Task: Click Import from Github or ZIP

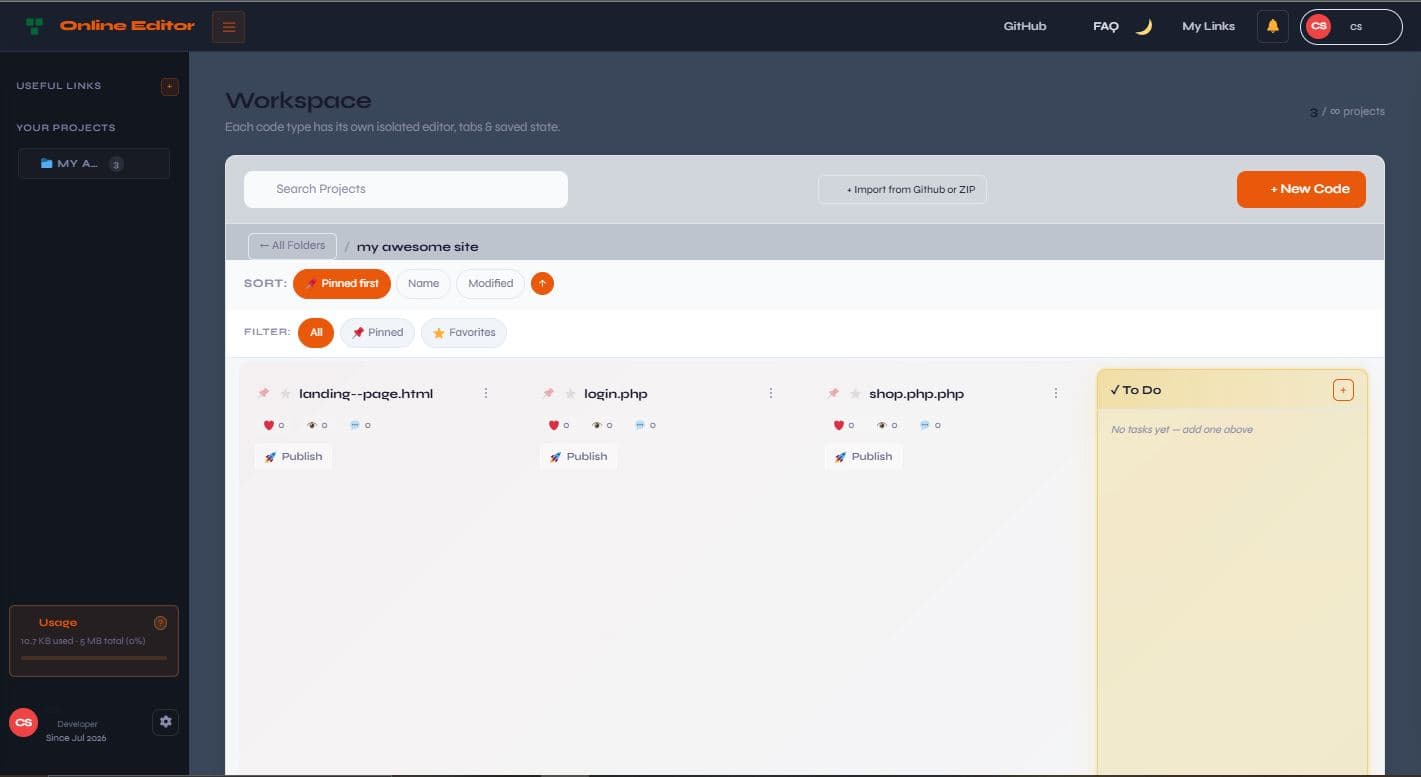Action: (x=902, y=189)
